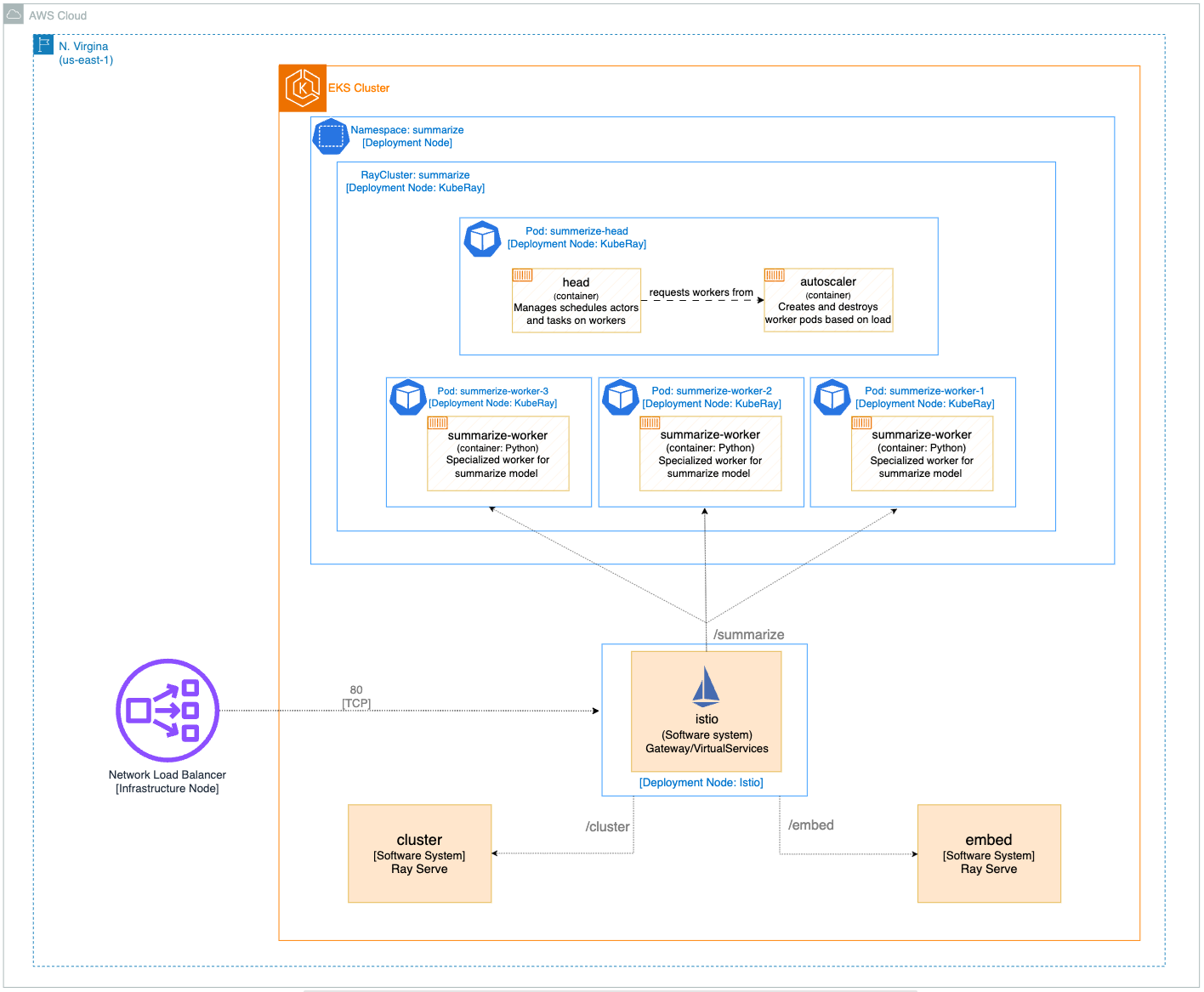Click 'Manages schedules actors' head description

[x=576, y=308]
